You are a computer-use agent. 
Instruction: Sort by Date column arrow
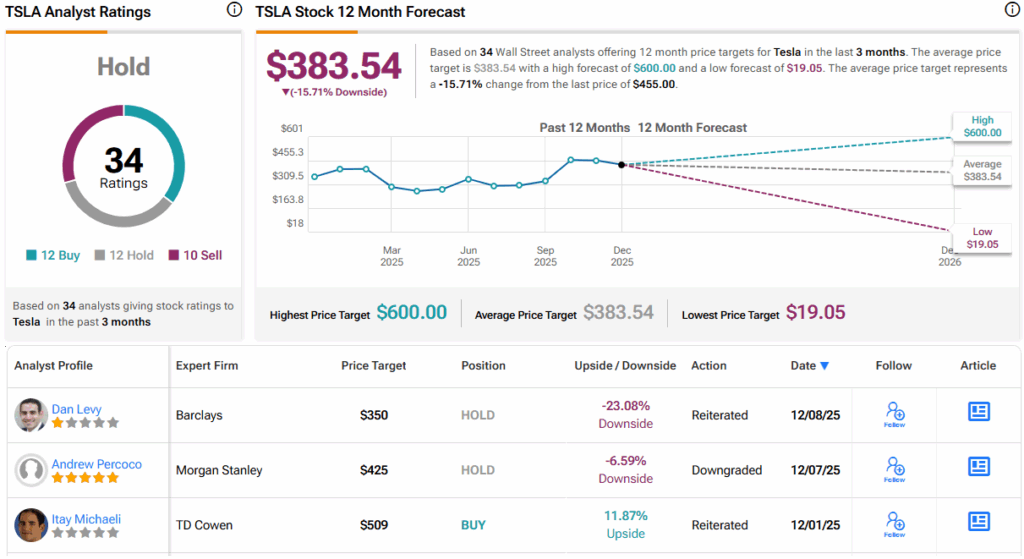pos(824,366)
